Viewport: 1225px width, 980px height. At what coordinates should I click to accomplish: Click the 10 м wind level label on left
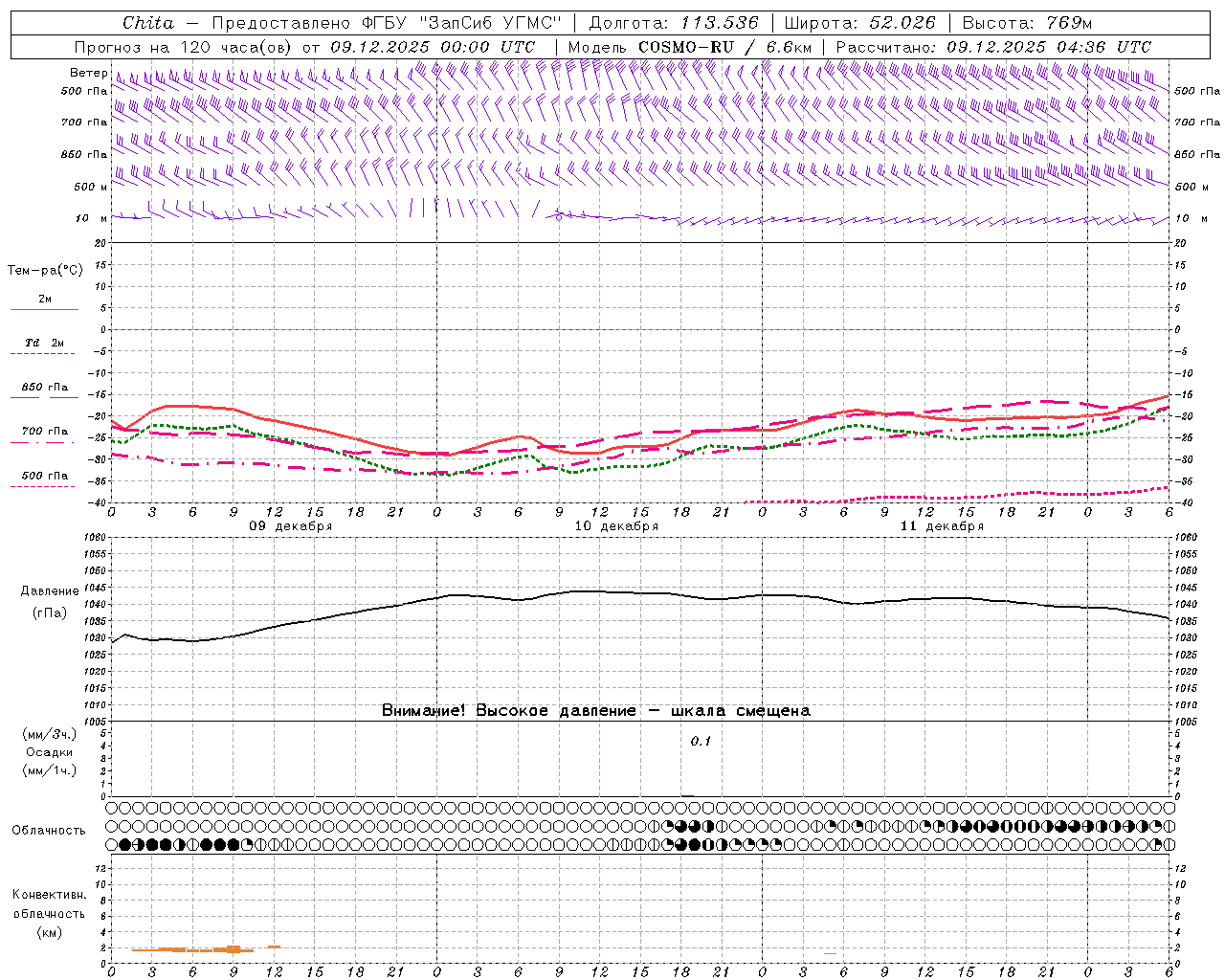[x=92, y=218]
